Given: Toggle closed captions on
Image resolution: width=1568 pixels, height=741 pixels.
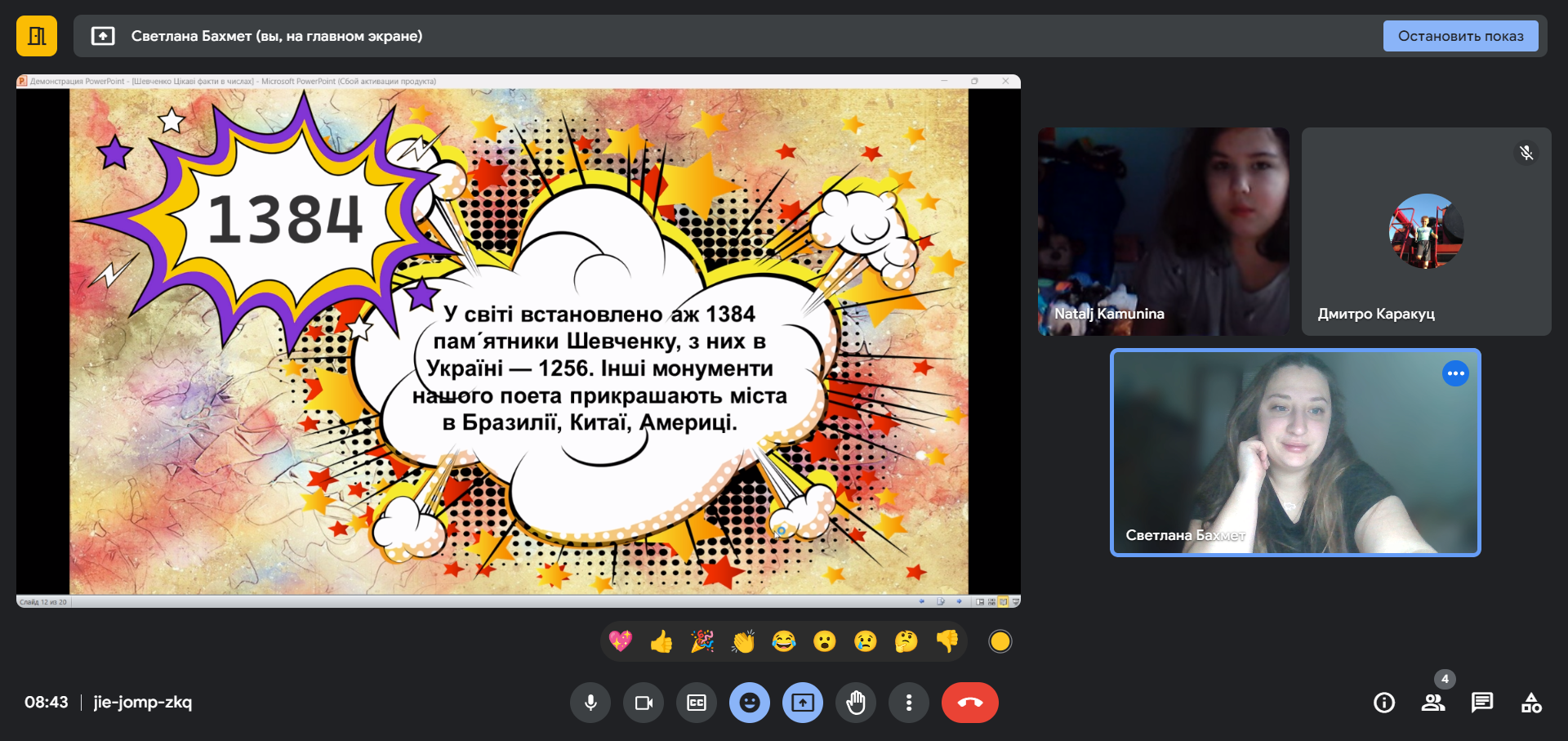Looking at the screenshot, I should (x=697, y=703).
